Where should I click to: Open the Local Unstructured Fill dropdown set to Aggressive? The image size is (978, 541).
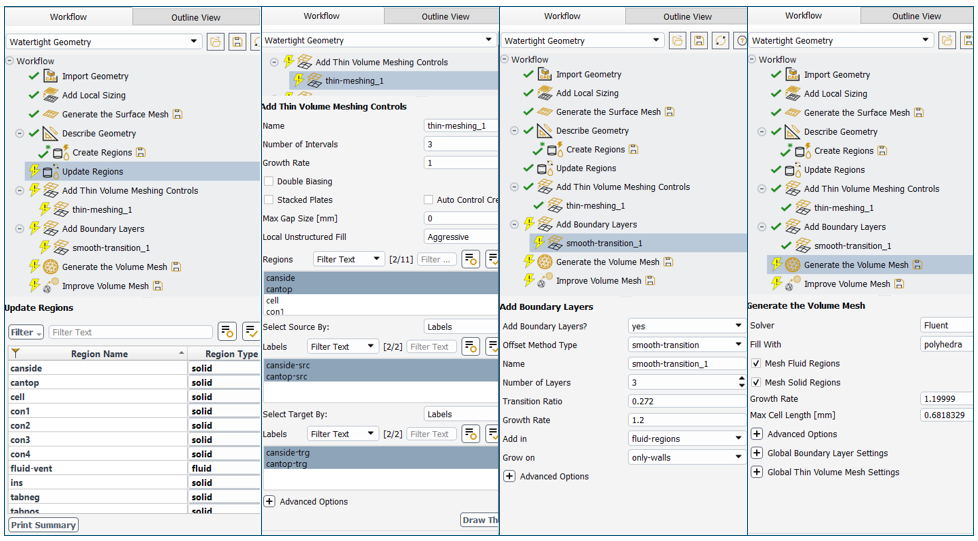[461, 237]
